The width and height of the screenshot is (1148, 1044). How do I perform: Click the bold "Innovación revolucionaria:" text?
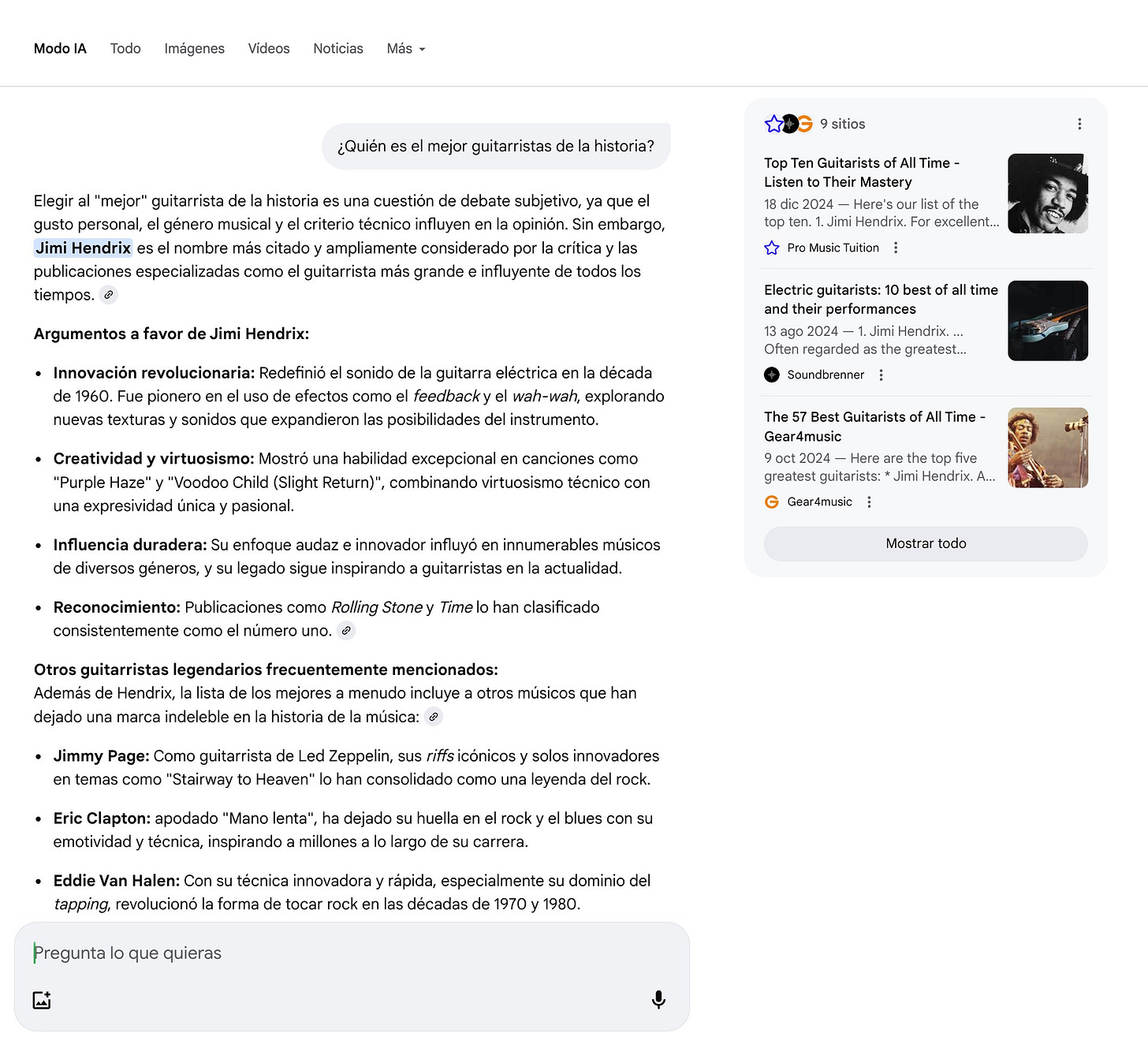point(154,372)
